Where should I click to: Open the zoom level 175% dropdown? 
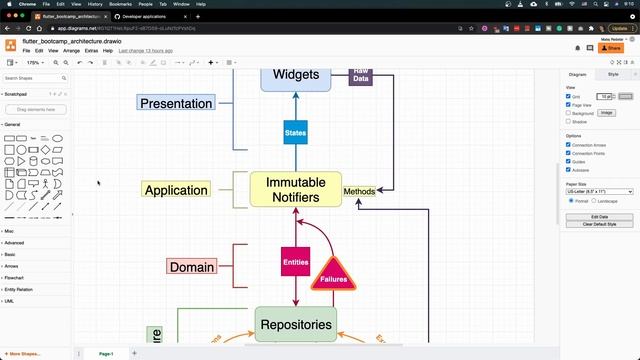35,62
